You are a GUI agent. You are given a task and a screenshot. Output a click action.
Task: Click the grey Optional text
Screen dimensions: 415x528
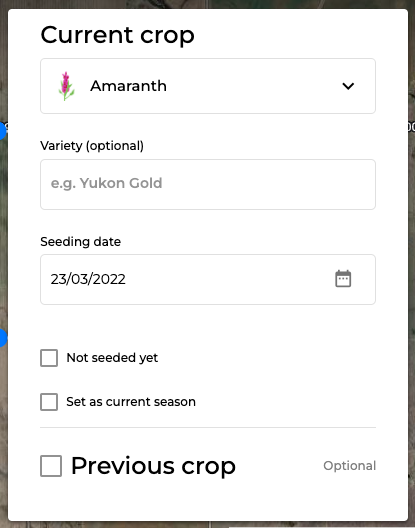[350, 466]
